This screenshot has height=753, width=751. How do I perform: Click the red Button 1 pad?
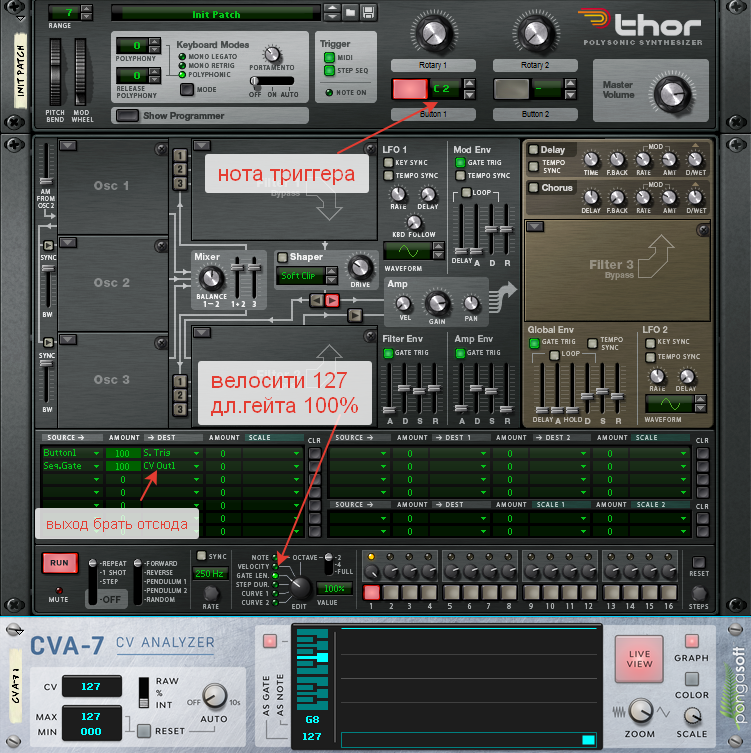tap(410, 89)
